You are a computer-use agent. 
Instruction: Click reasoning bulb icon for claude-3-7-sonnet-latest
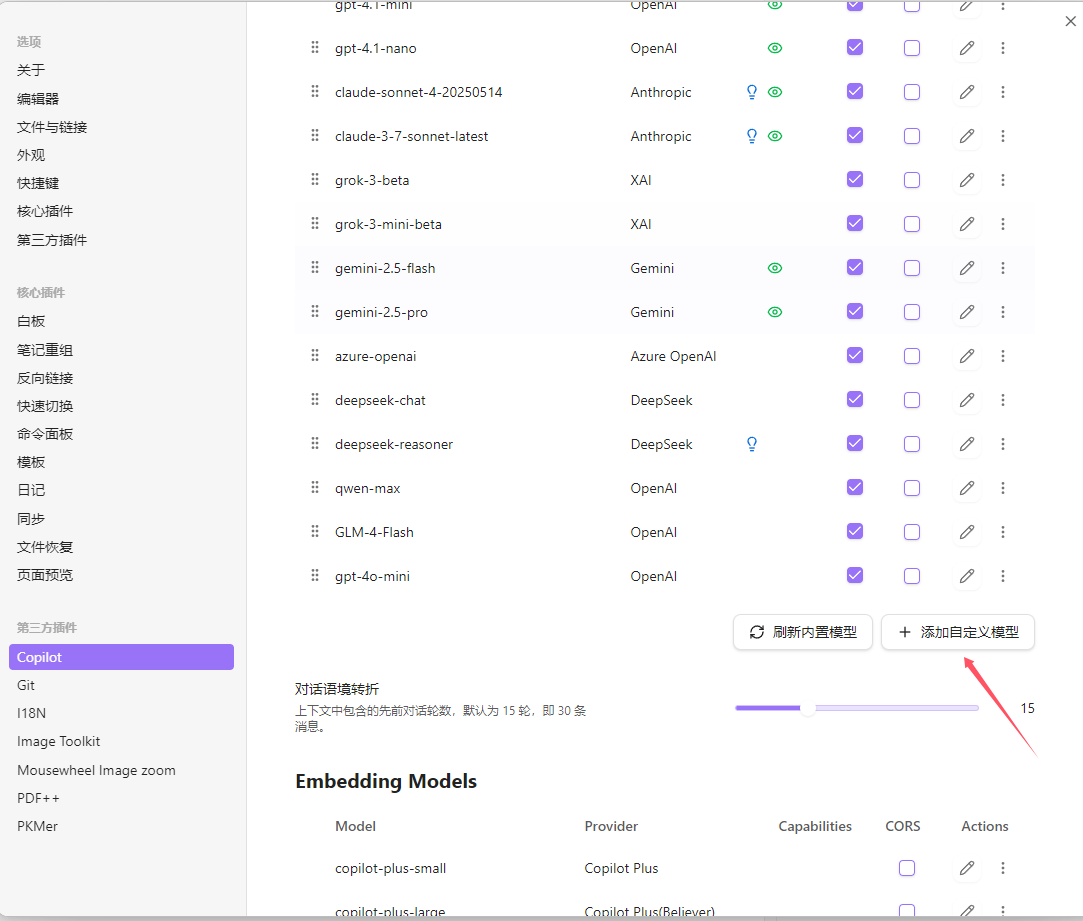(x=752, y=136)
